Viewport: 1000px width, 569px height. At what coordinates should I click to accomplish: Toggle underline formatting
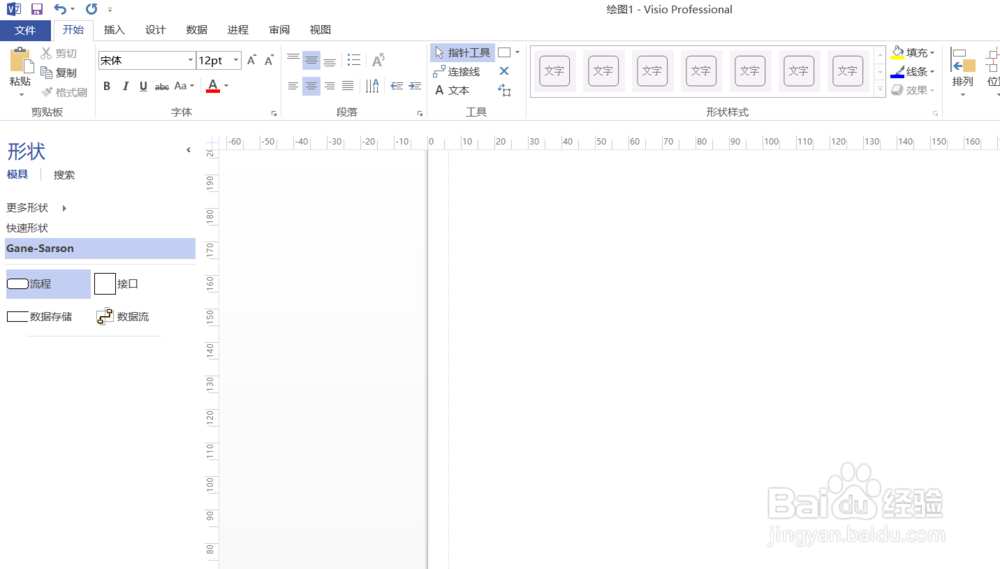(x=143, y=86)
